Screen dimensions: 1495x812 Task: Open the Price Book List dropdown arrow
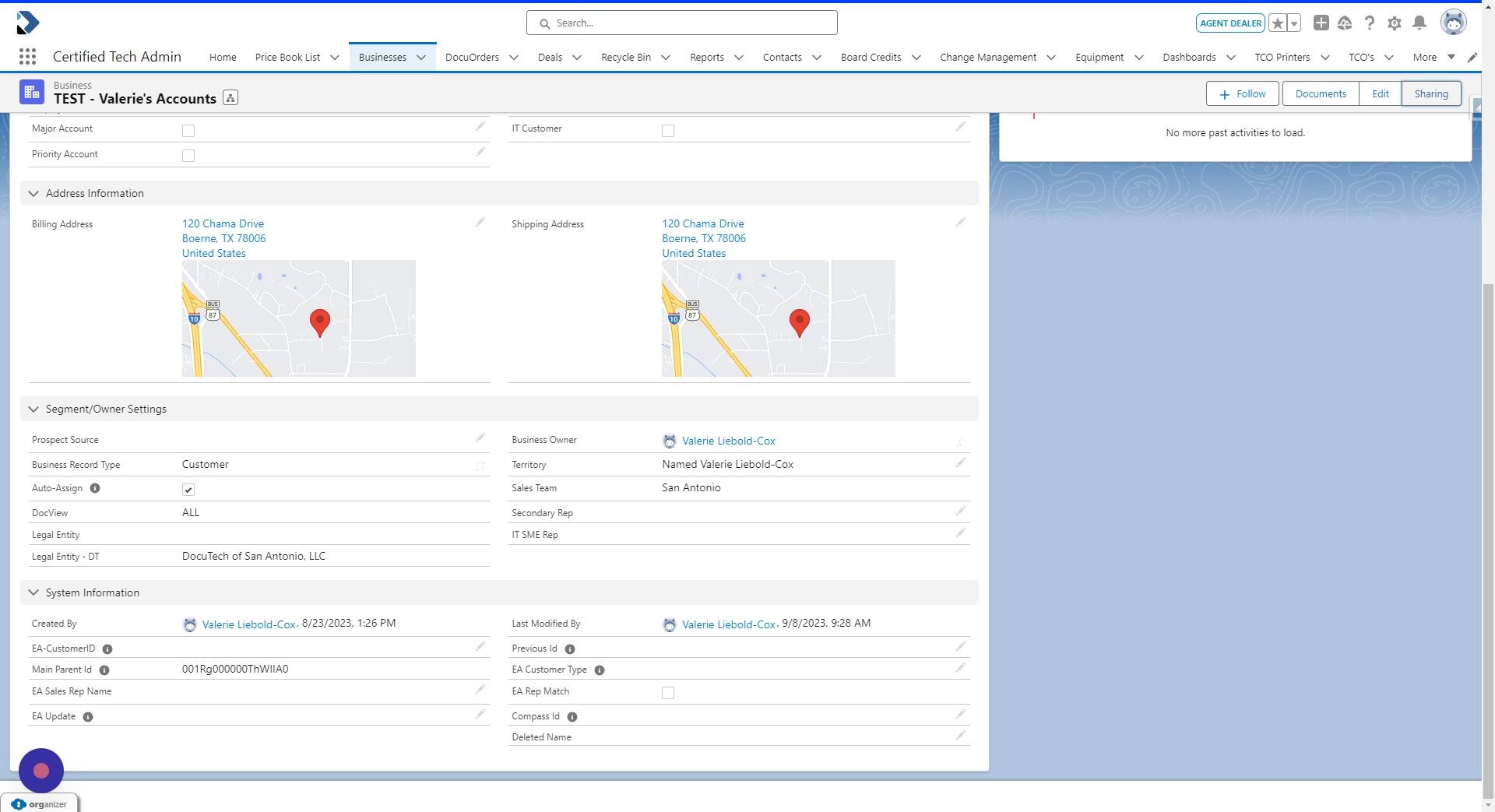335,58
